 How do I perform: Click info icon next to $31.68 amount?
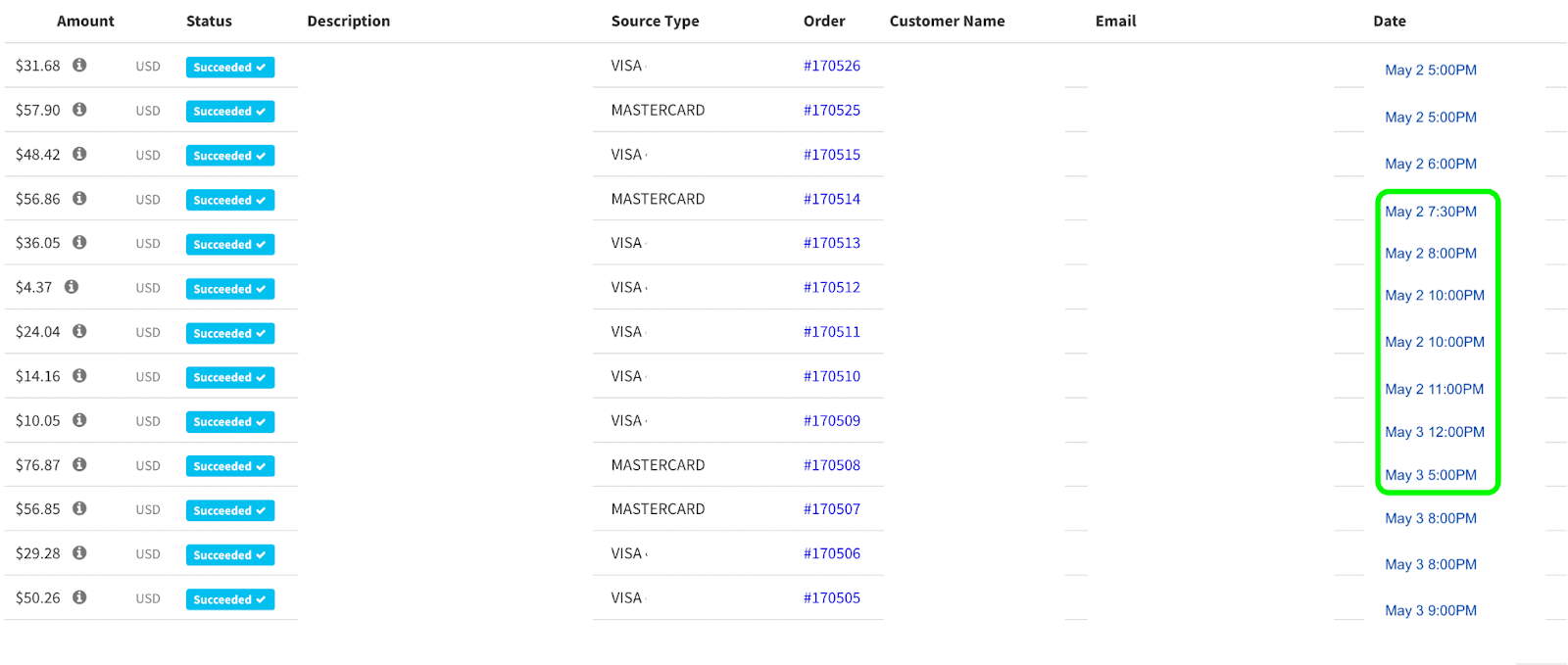[x=79, y=65]
